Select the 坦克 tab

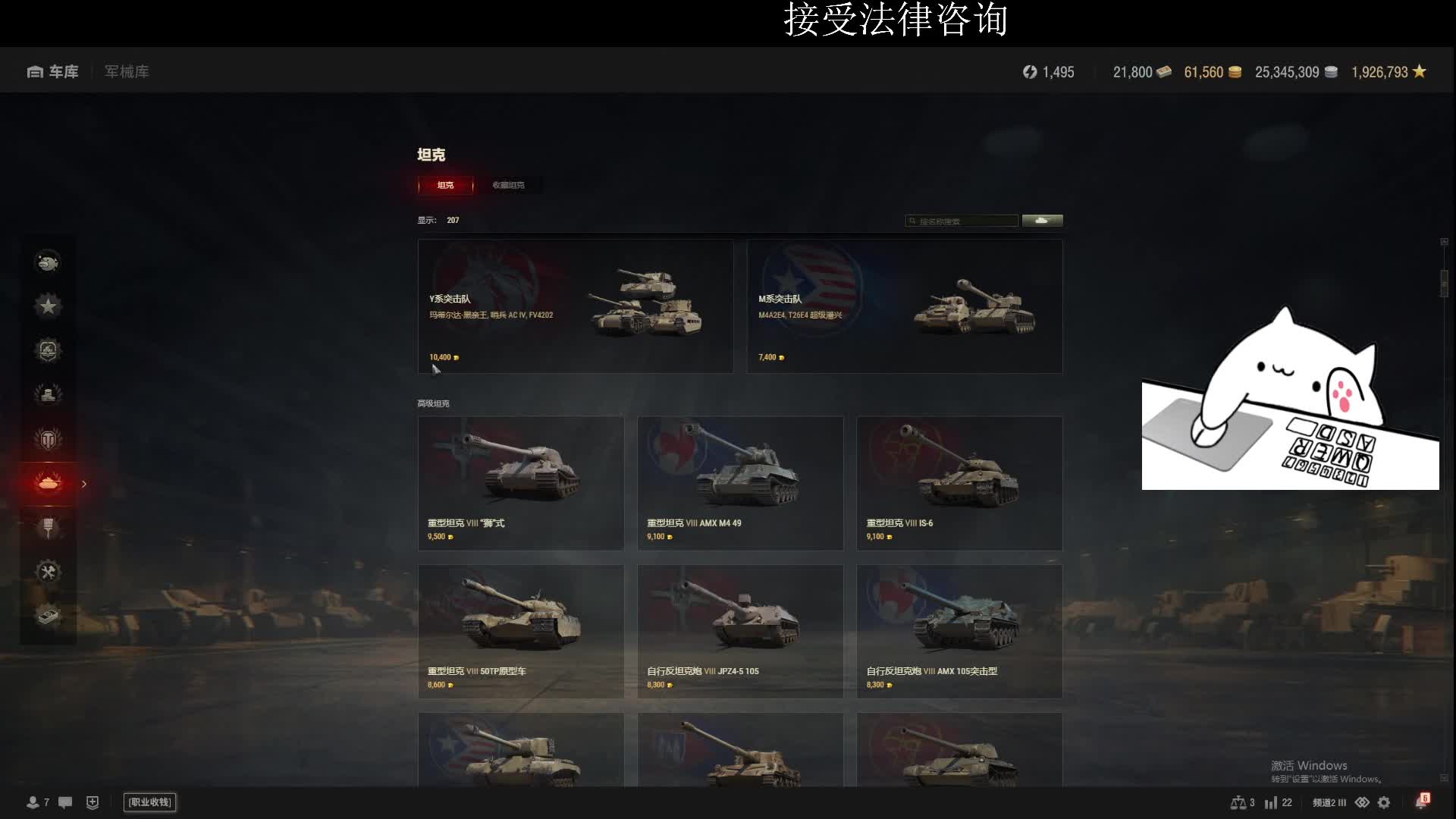[x=445, y=185]
